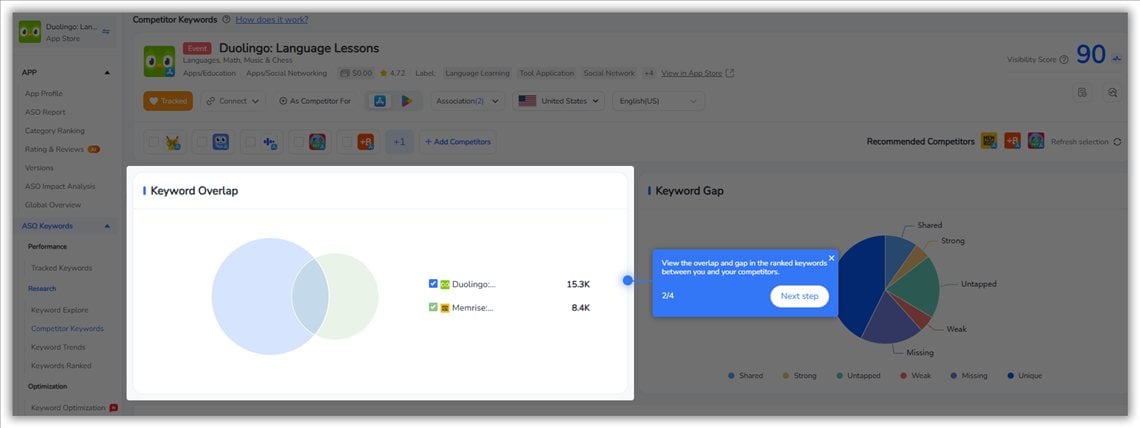Click the Unique legend swatch under the pie chart
The image size is (1140, 428).
(1011, 376)
